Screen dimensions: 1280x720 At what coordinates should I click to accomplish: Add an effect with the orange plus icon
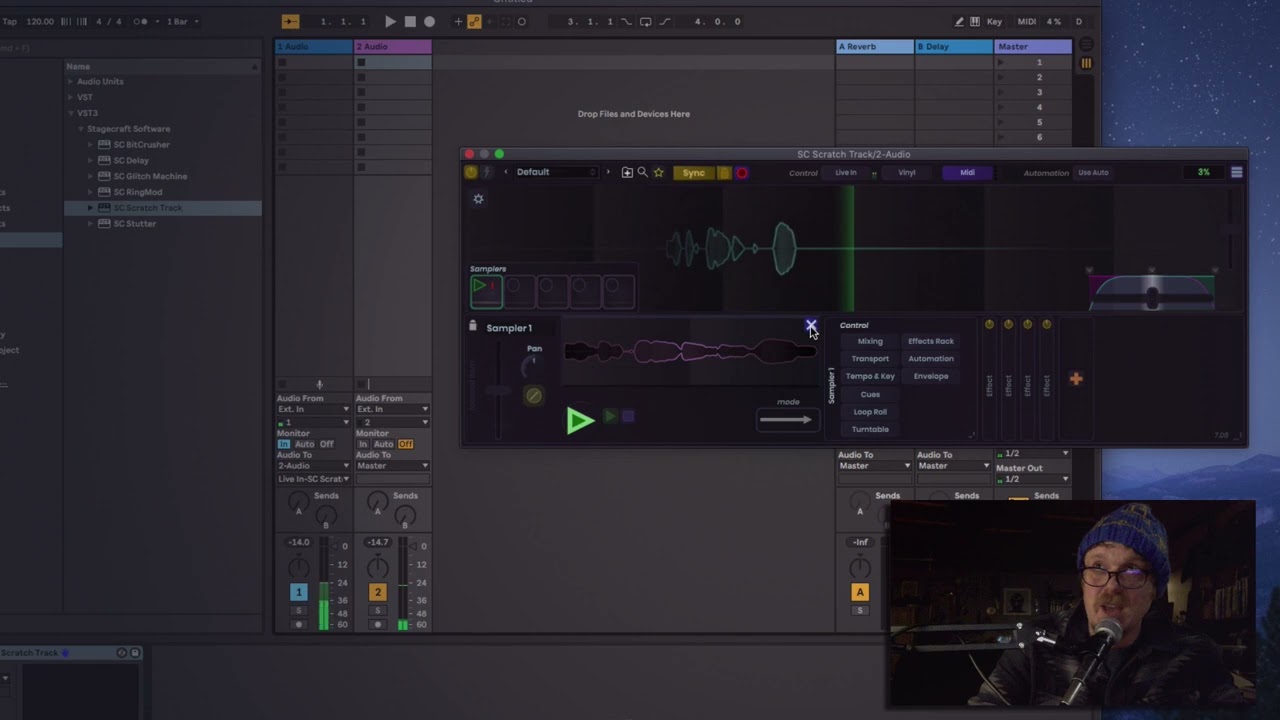1076,379
